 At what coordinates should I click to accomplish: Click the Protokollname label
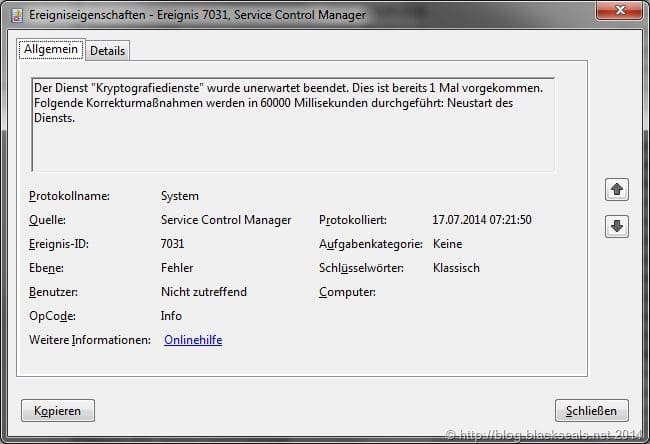(x=69, y=196)
